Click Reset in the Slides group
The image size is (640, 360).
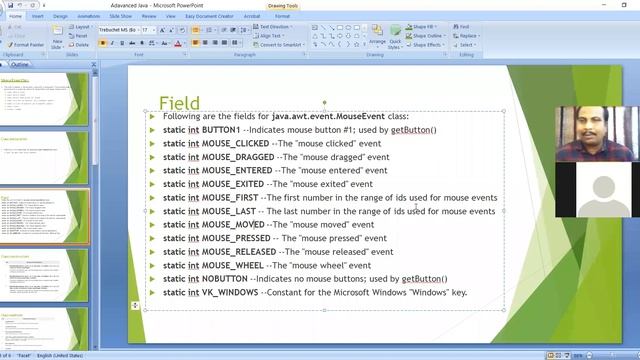[78, 36]
